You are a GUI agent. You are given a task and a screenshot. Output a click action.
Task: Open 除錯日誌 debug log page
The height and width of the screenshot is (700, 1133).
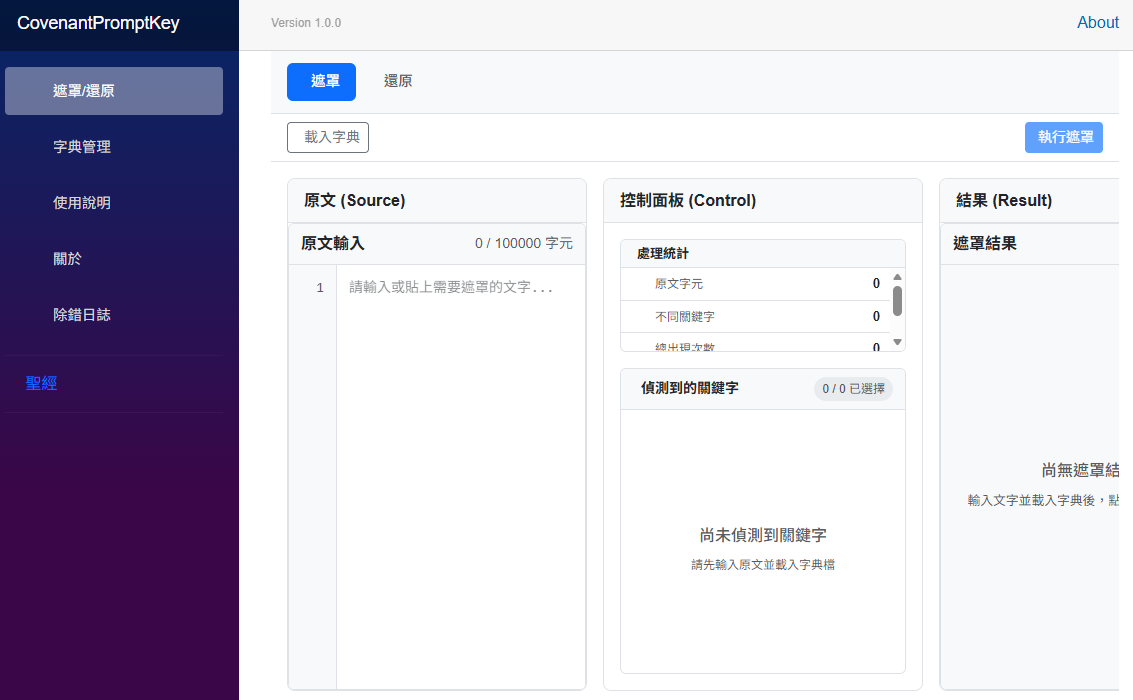[x=82, y=315]
